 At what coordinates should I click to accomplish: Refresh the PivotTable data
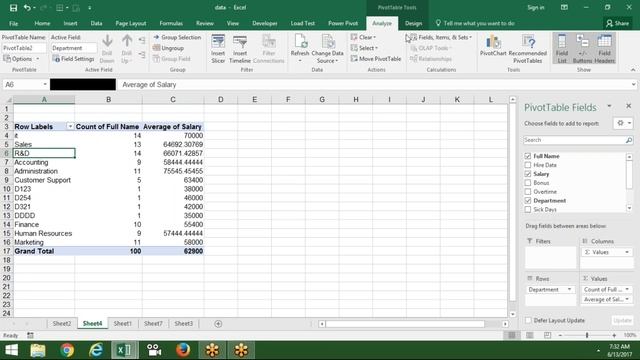pos(300,49)
